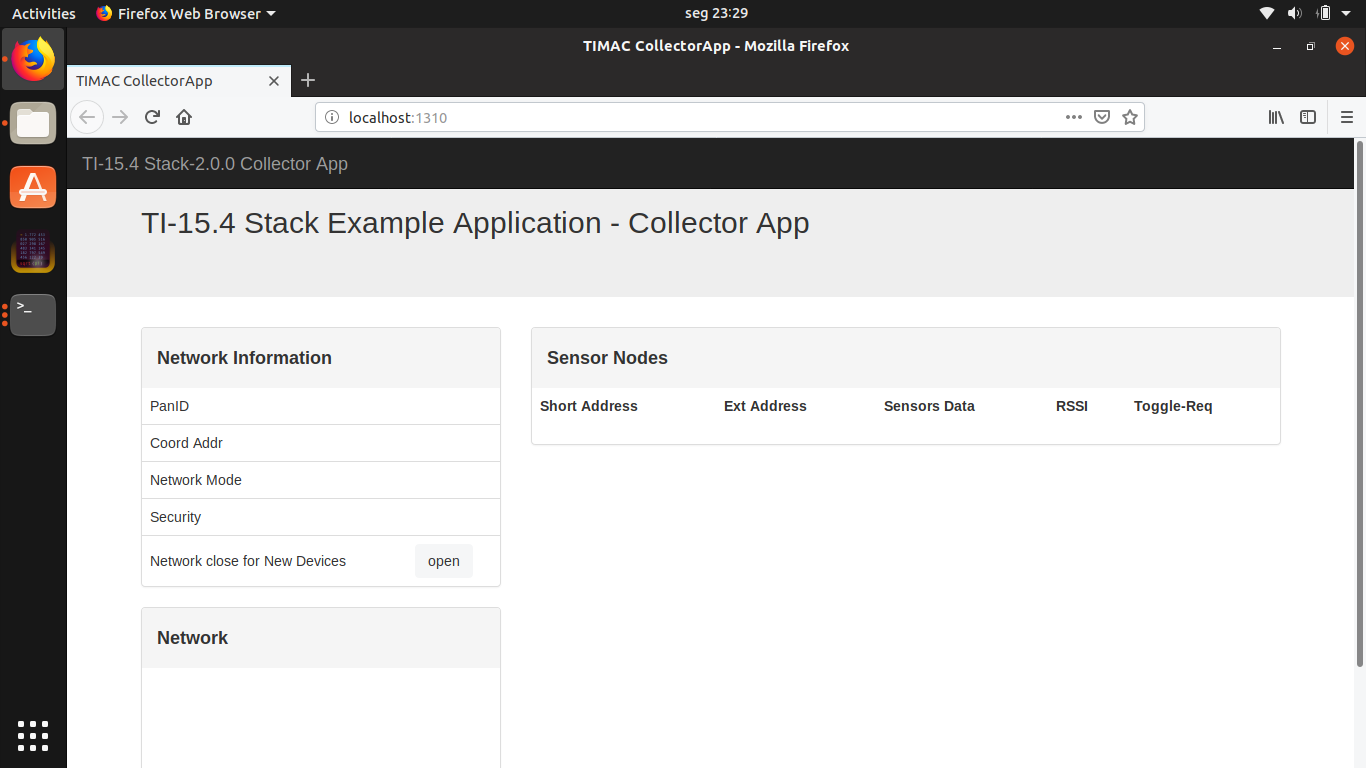This screenshot has width=1366, height=768.
Task: Click the Collector App page title heading
Action: pos(475,222)
